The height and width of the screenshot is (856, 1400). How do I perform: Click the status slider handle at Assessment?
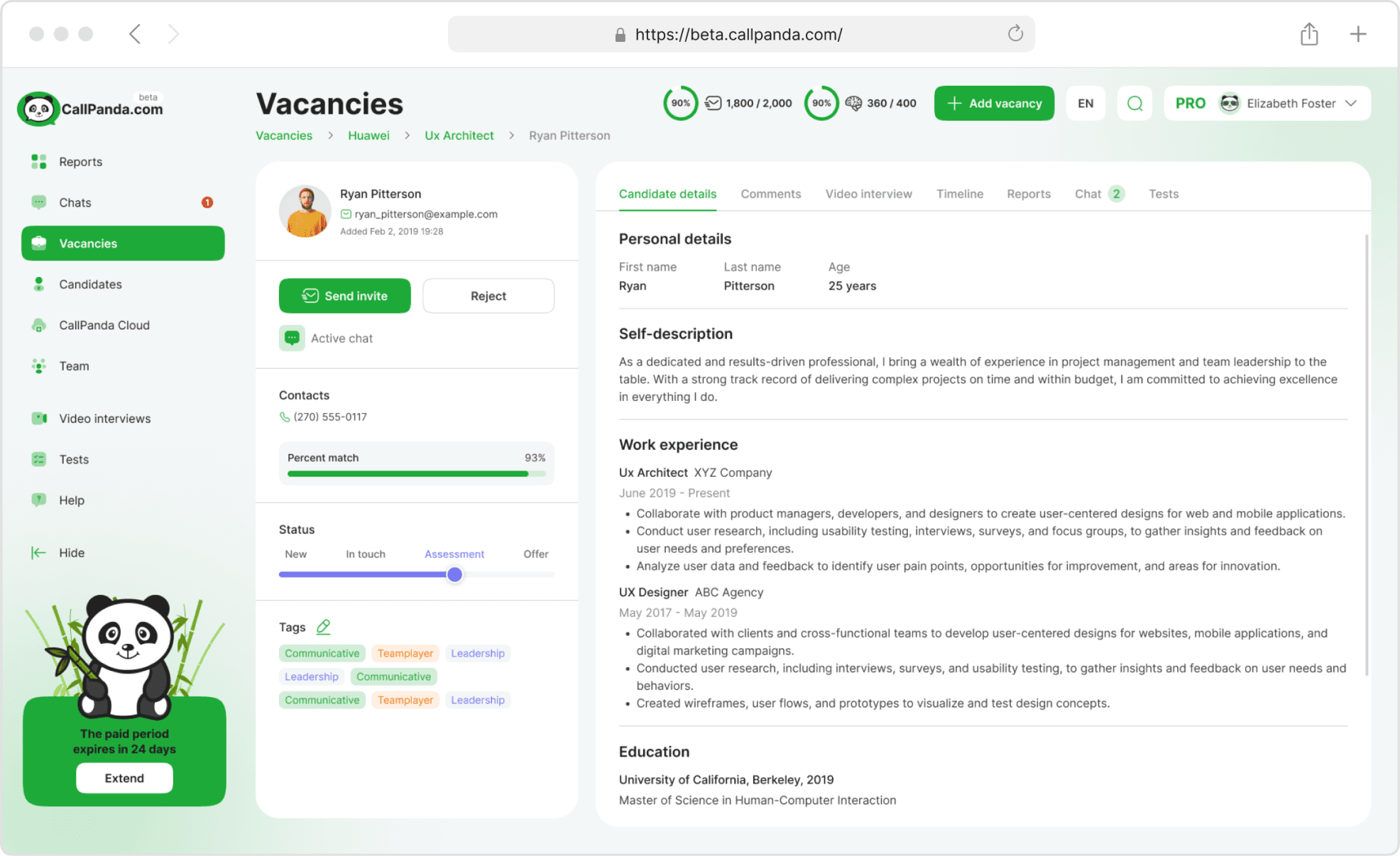[x=454, y=574]
